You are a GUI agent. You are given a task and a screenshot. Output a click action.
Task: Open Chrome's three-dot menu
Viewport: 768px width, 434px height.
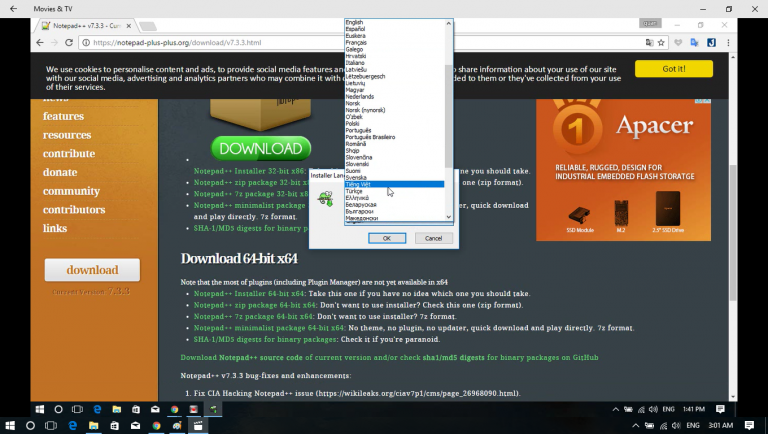point(728,43)
